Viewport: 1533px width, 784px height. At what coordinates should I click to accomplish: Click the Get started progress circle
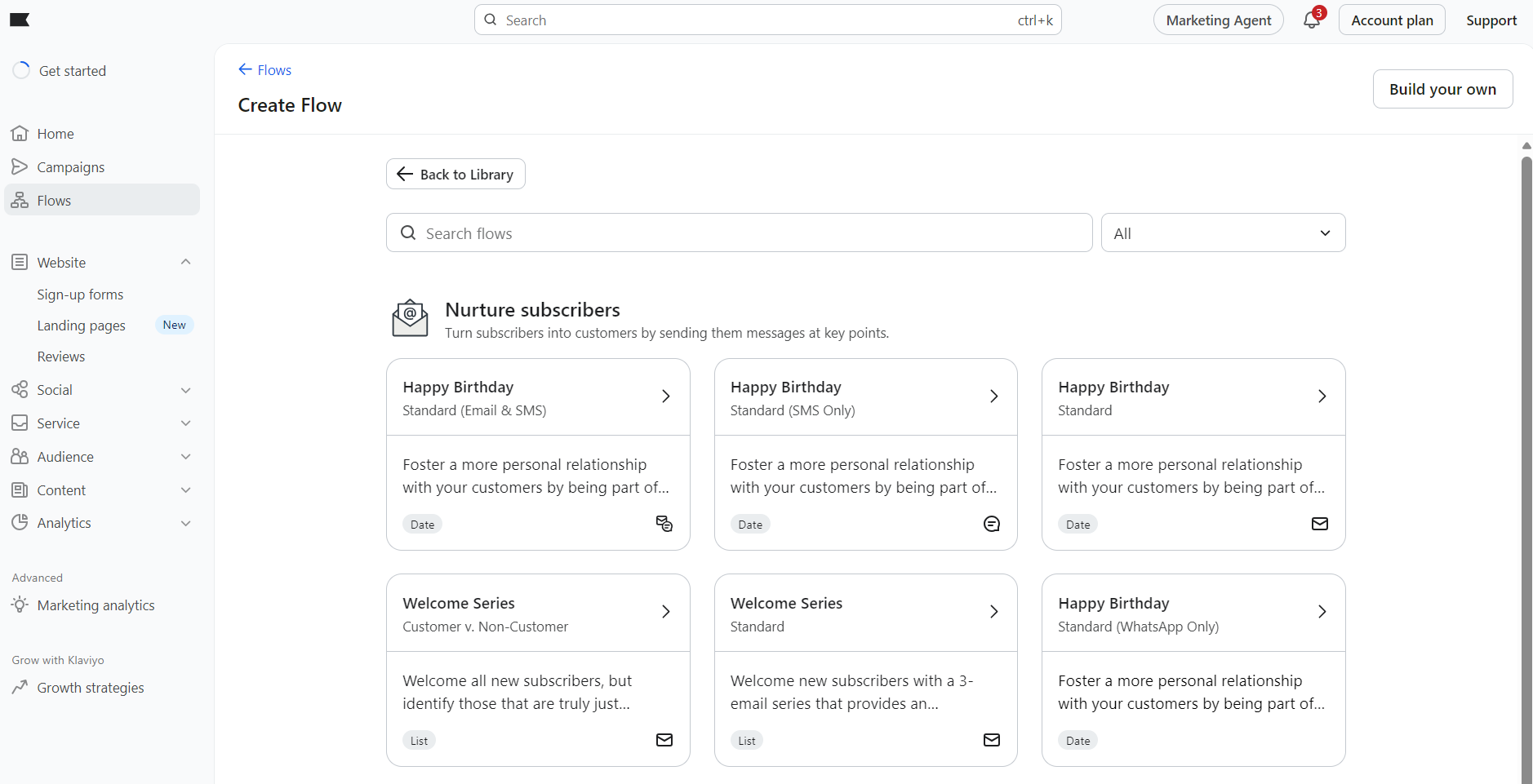[x=21, y=70]
